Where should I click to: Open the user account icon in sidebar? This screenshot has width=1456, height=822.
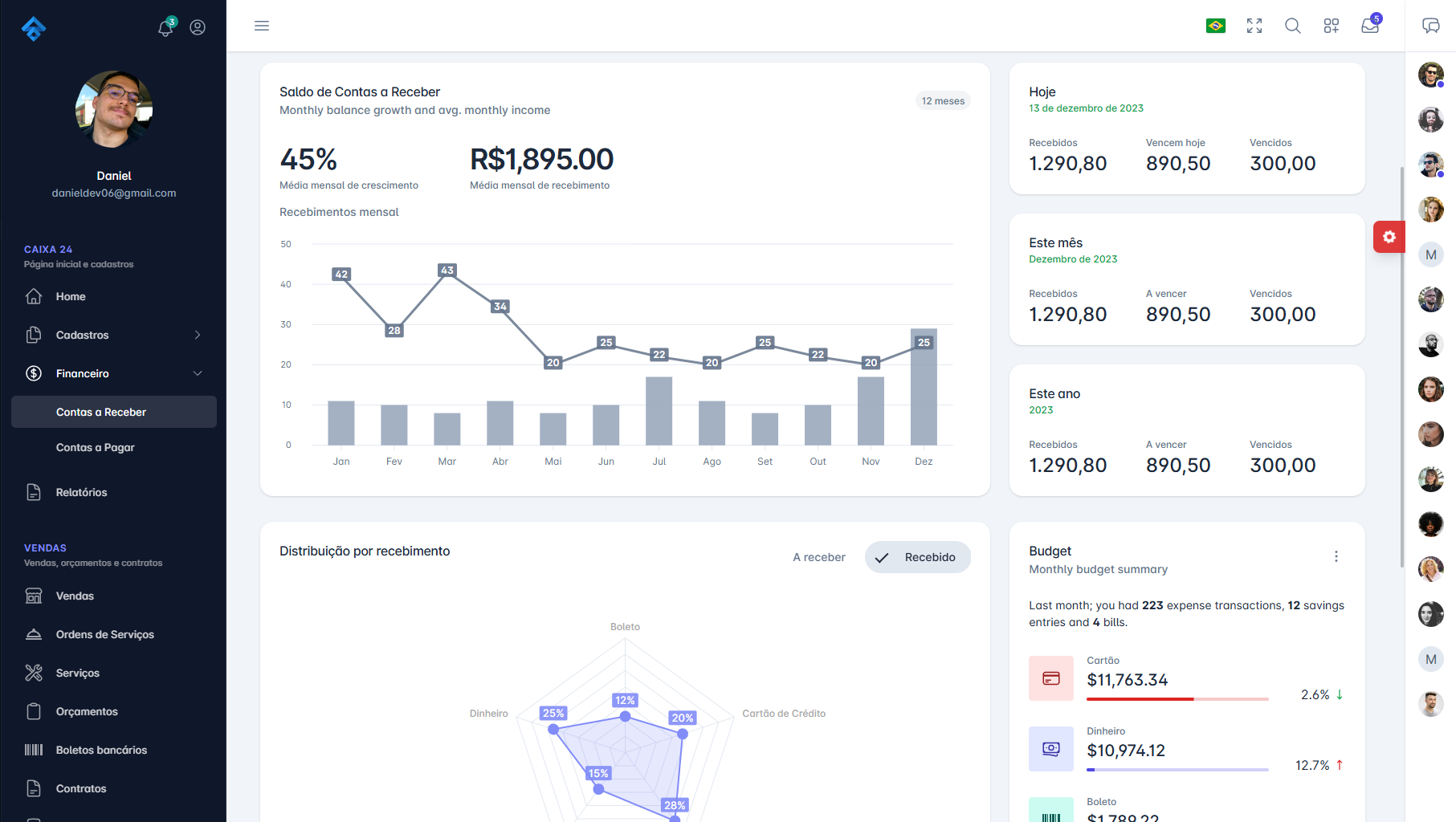(198, 27)
